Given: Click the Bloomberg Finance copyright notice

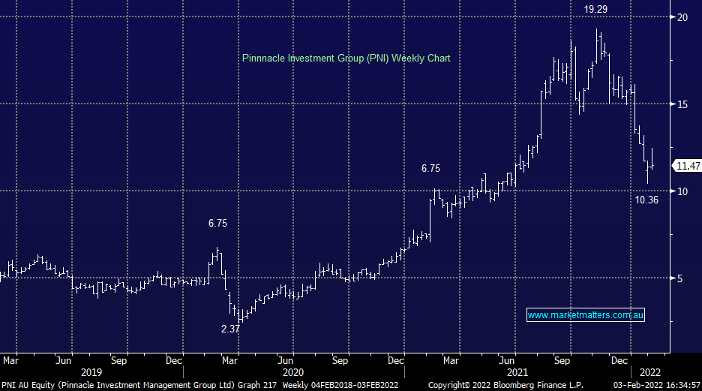Looking at the screenshot, I should tap(505, 385).
